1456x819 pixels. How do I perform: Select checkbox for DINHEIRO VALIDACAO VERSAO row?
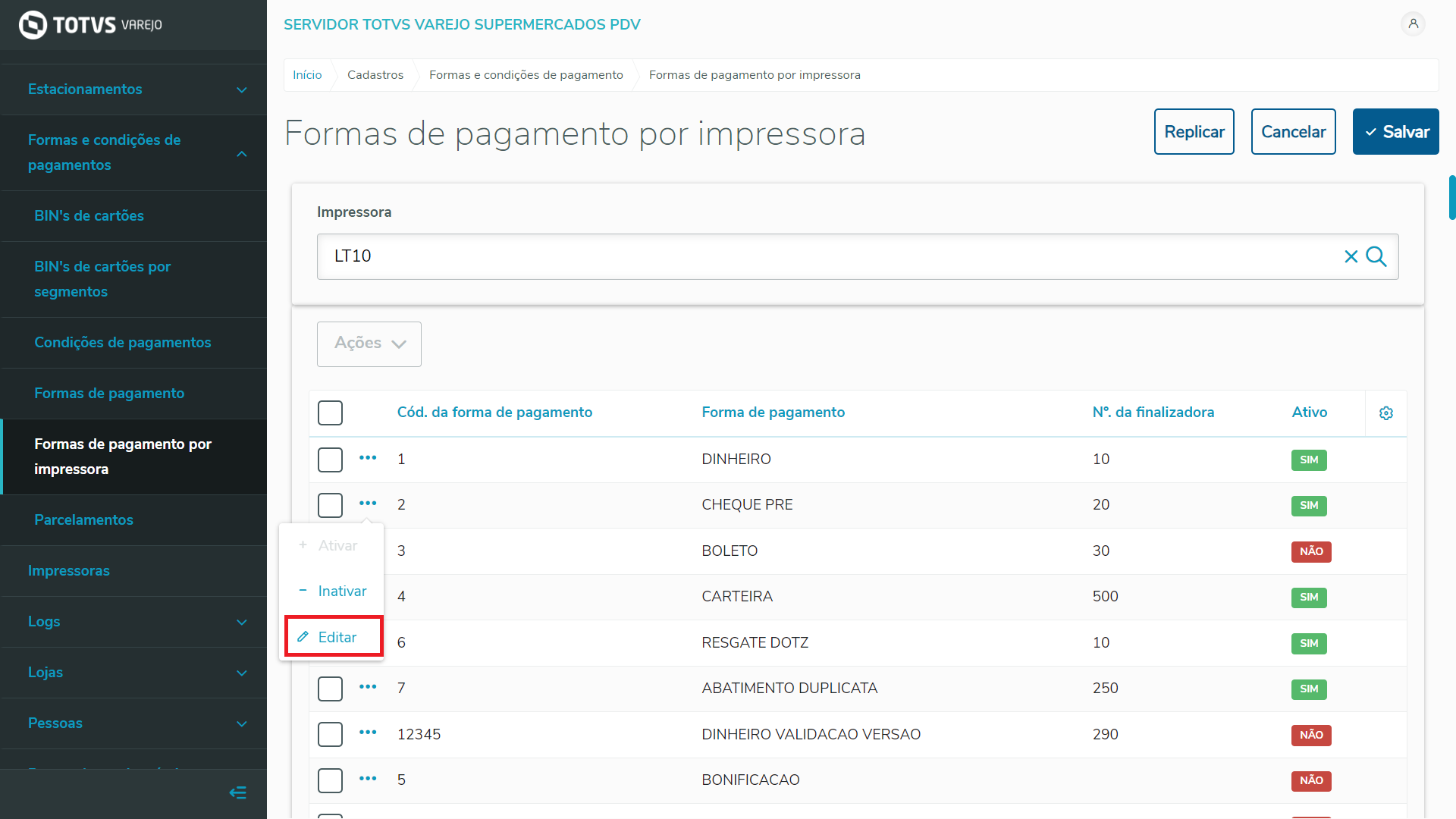coord(330,734)
